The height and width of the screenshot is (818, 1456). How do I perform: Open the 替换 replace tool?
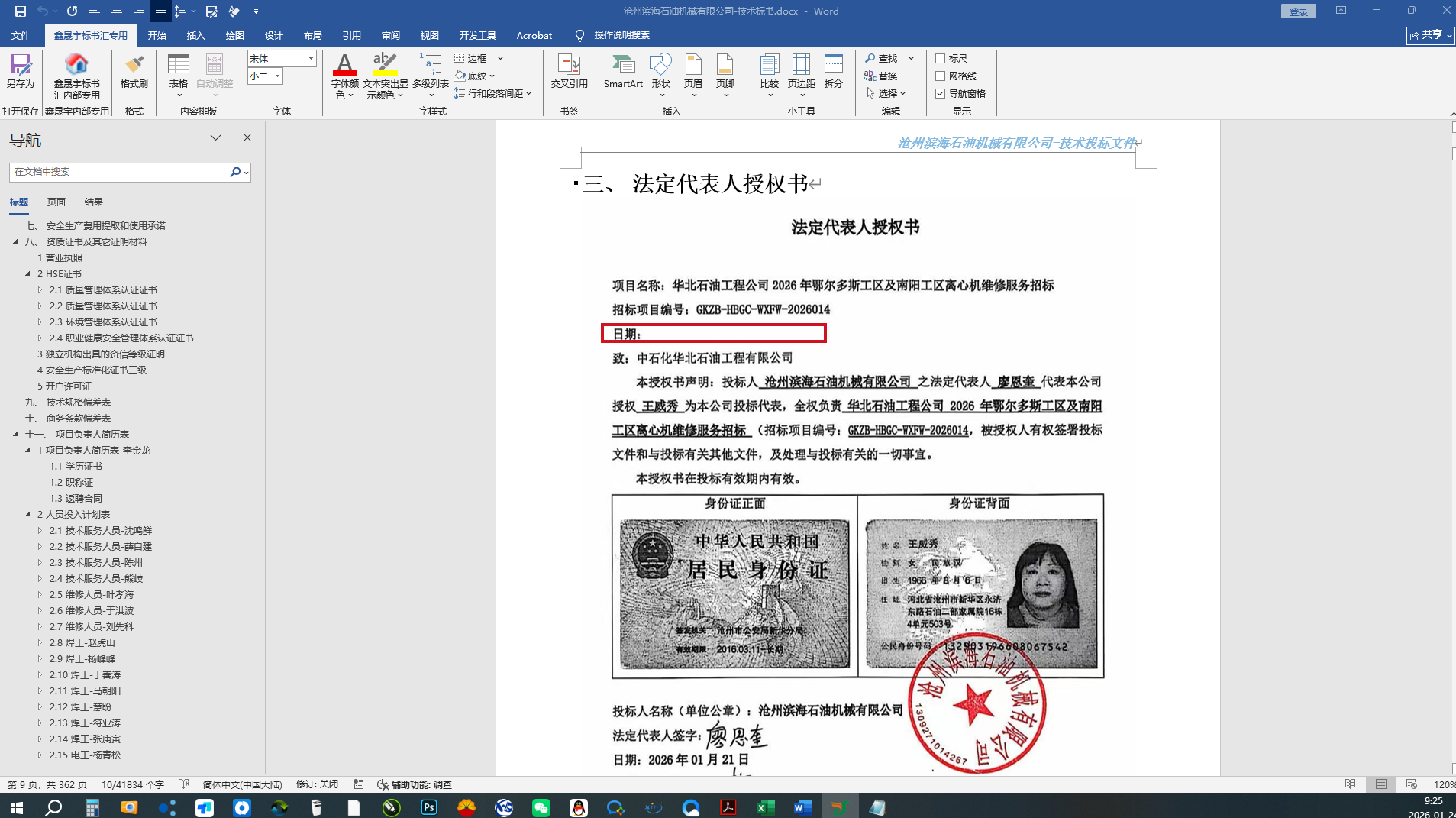[880, 76]
